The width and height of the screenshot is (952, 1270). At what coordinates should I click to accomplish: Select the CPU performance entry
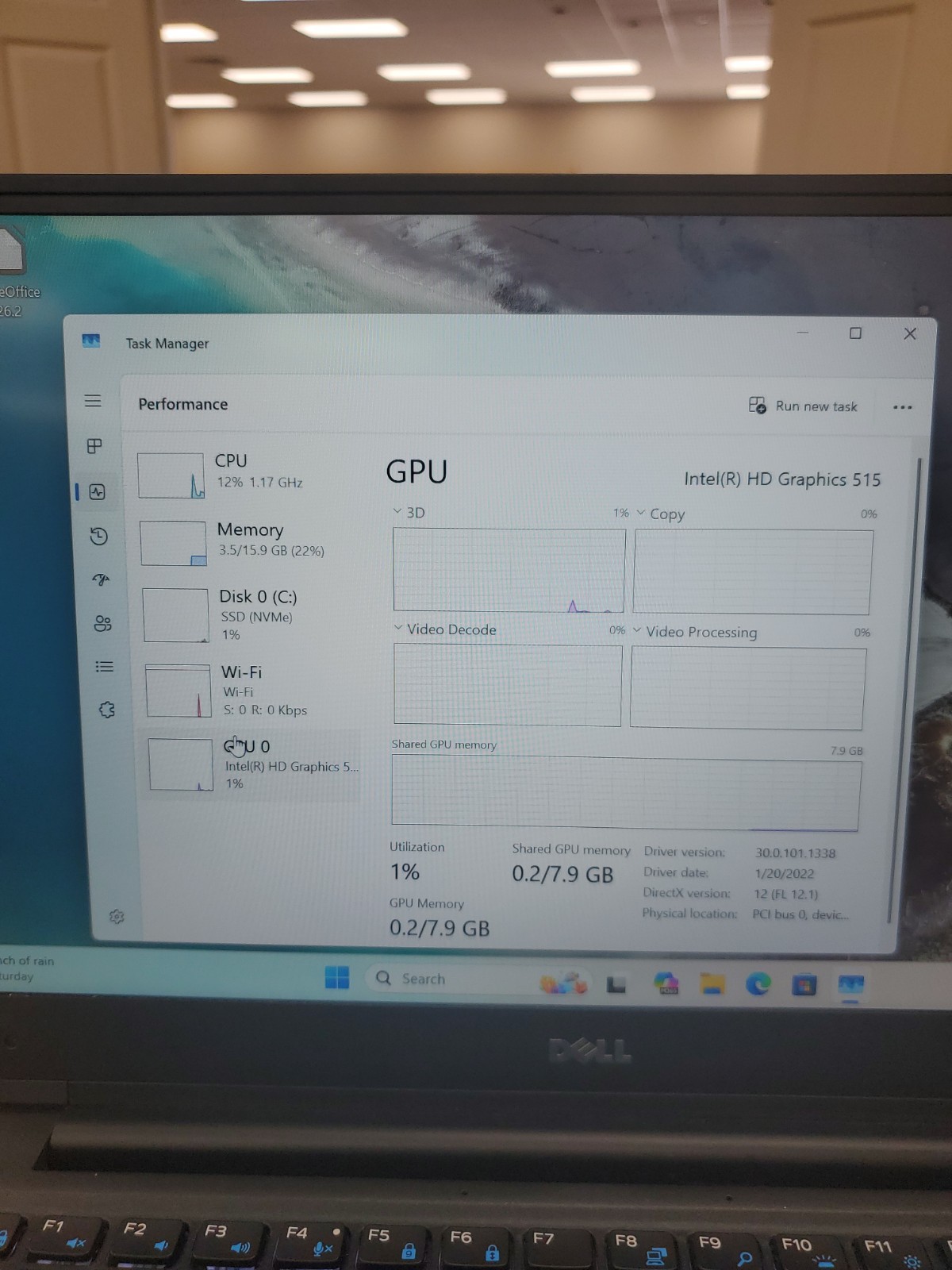(x=246, y=475)
